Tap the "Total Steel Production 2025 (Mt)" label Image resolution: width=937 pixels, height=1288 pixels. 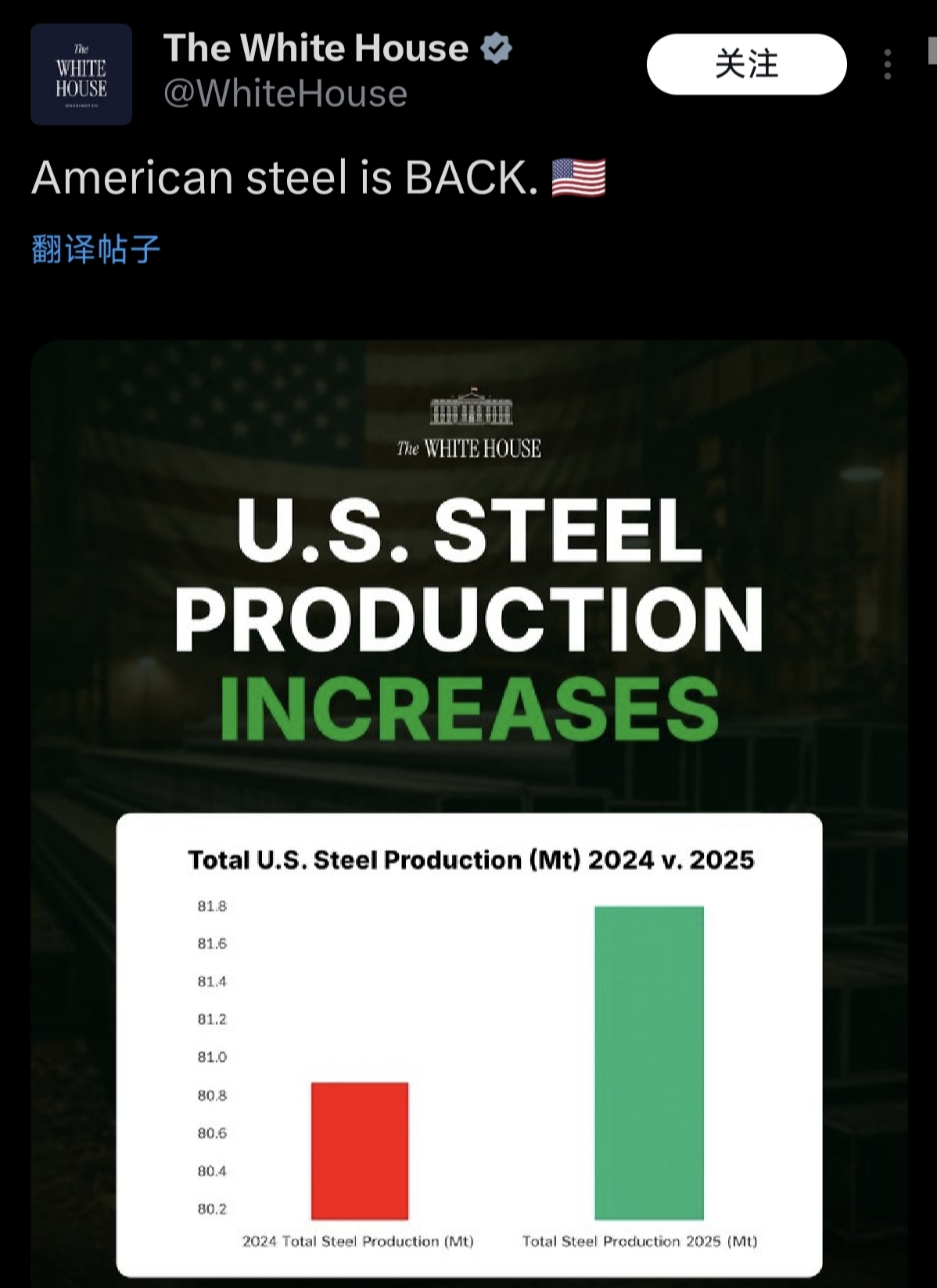[640, 1241]
